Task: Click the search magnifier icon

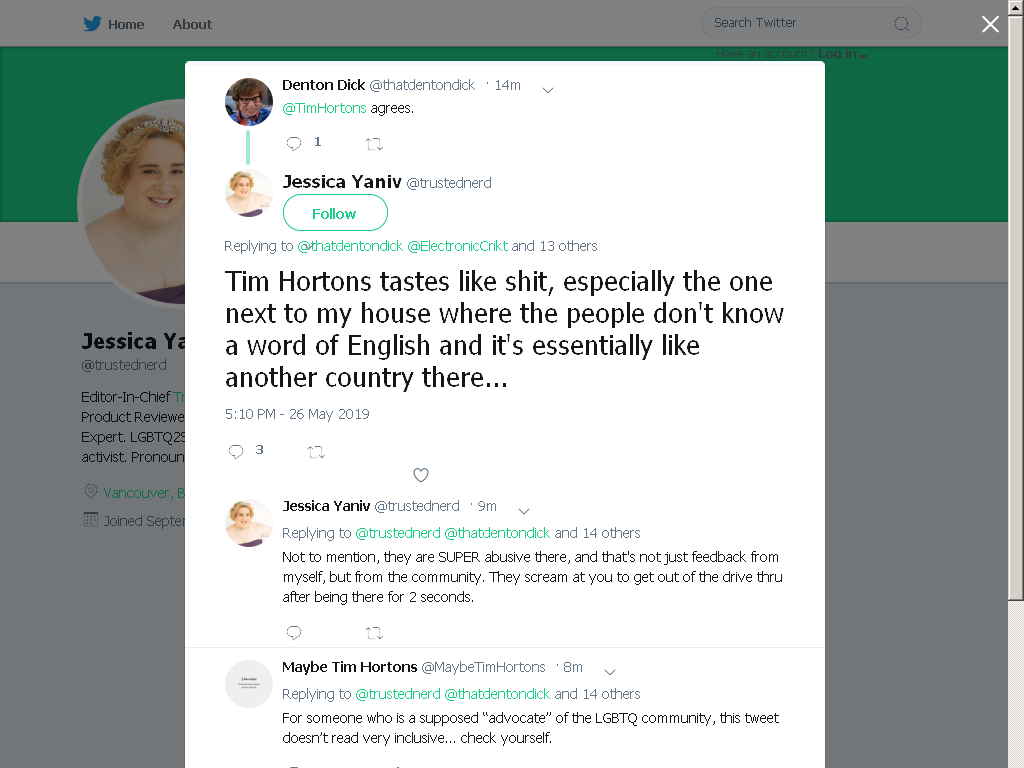Action: coord(901,24)
